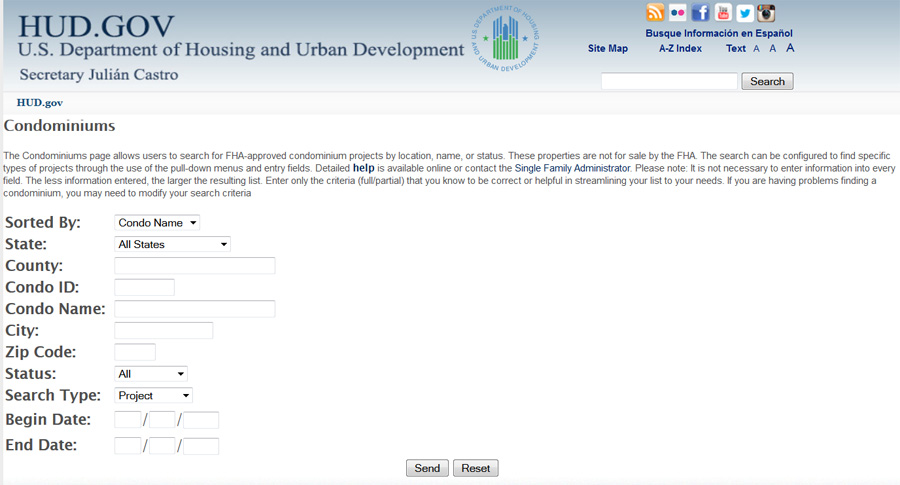The width and height of the screenshot is (900, 485).
Task: Click the End Date month field
Action: click(127, 446)
